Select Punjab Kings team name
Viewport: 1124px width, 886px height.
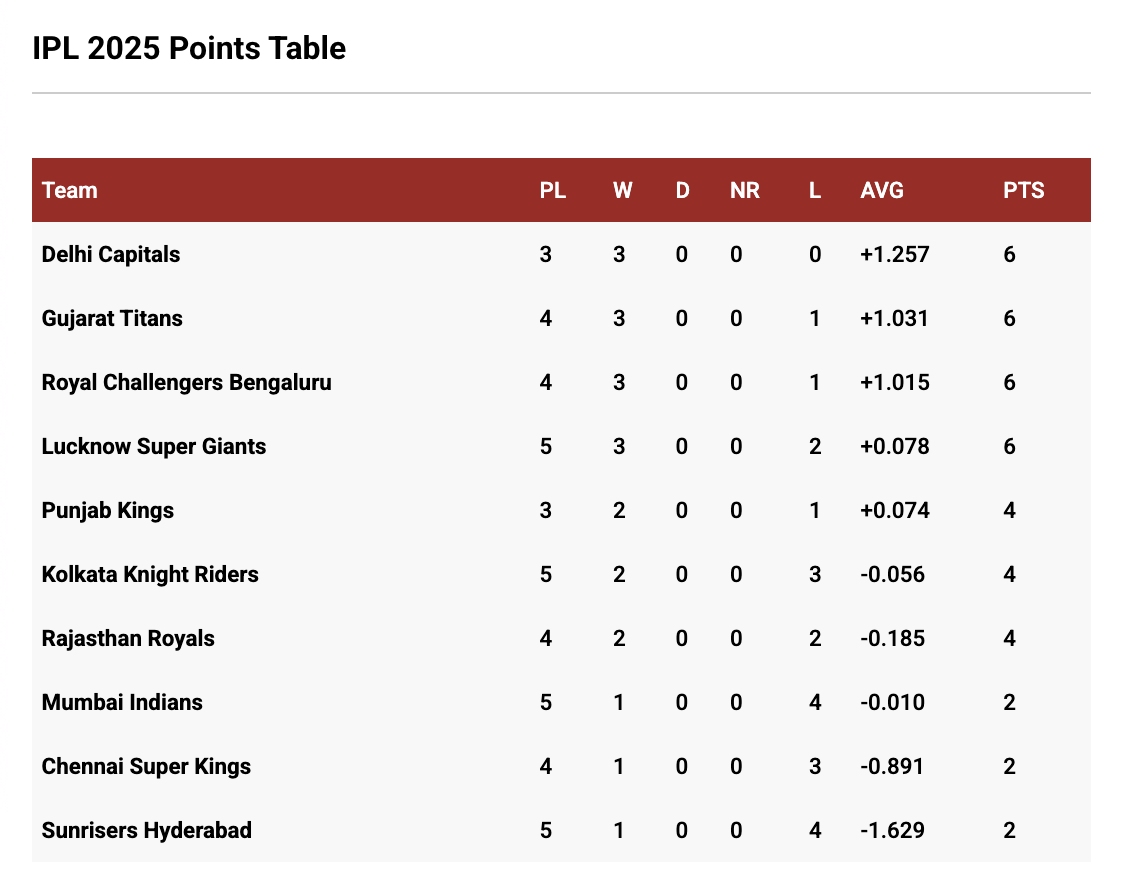coord(108,510)
